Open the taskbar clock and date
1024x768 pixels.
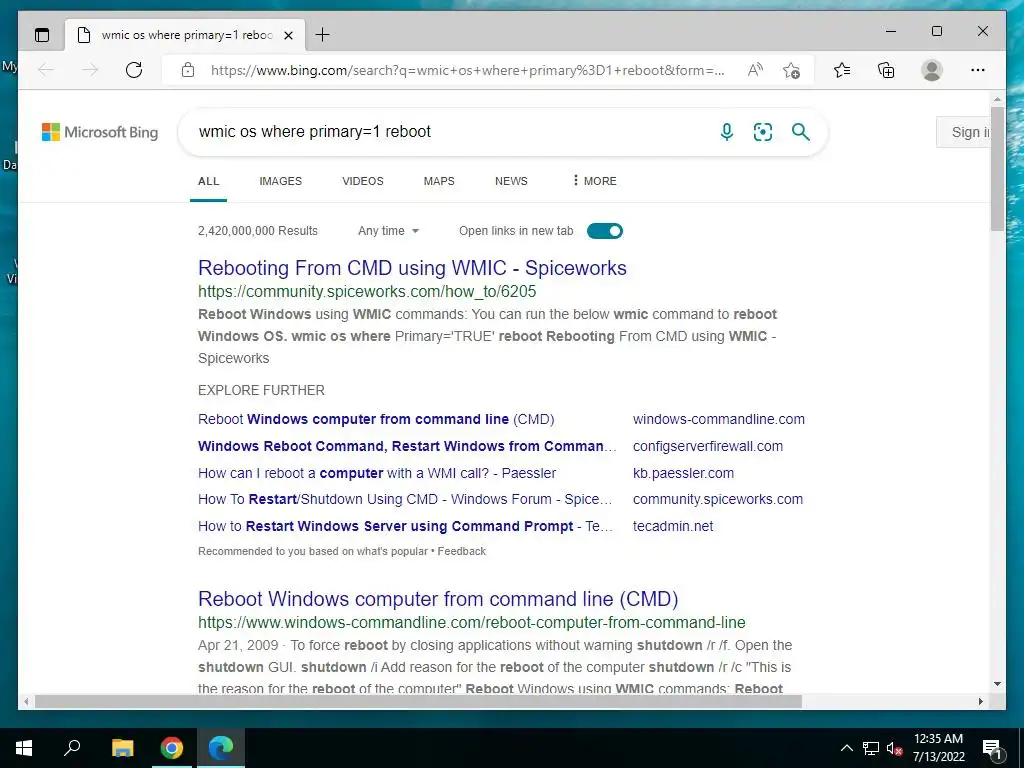[938, 748]
